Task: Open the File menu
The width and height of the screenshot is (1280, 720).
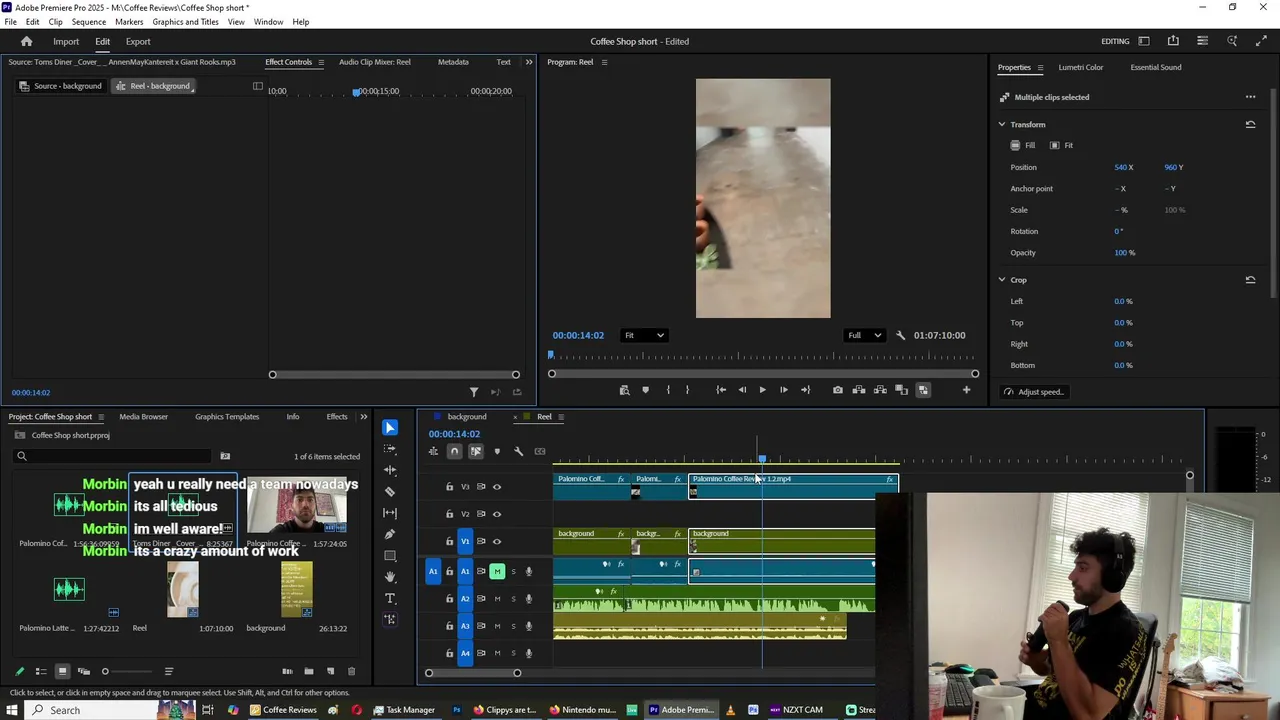Action: pyautogui.click(x=10, y=21)
